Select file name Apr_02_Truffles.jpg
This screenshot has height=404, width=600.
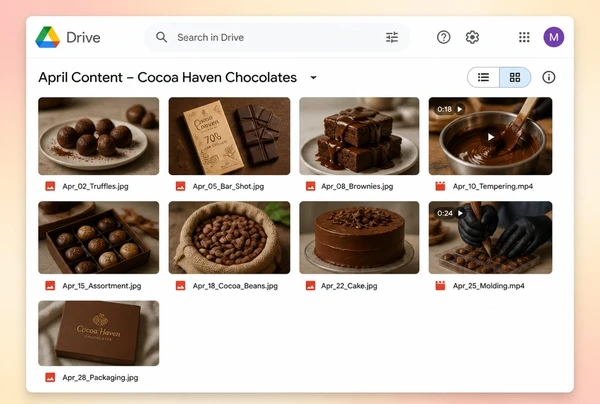95,186
